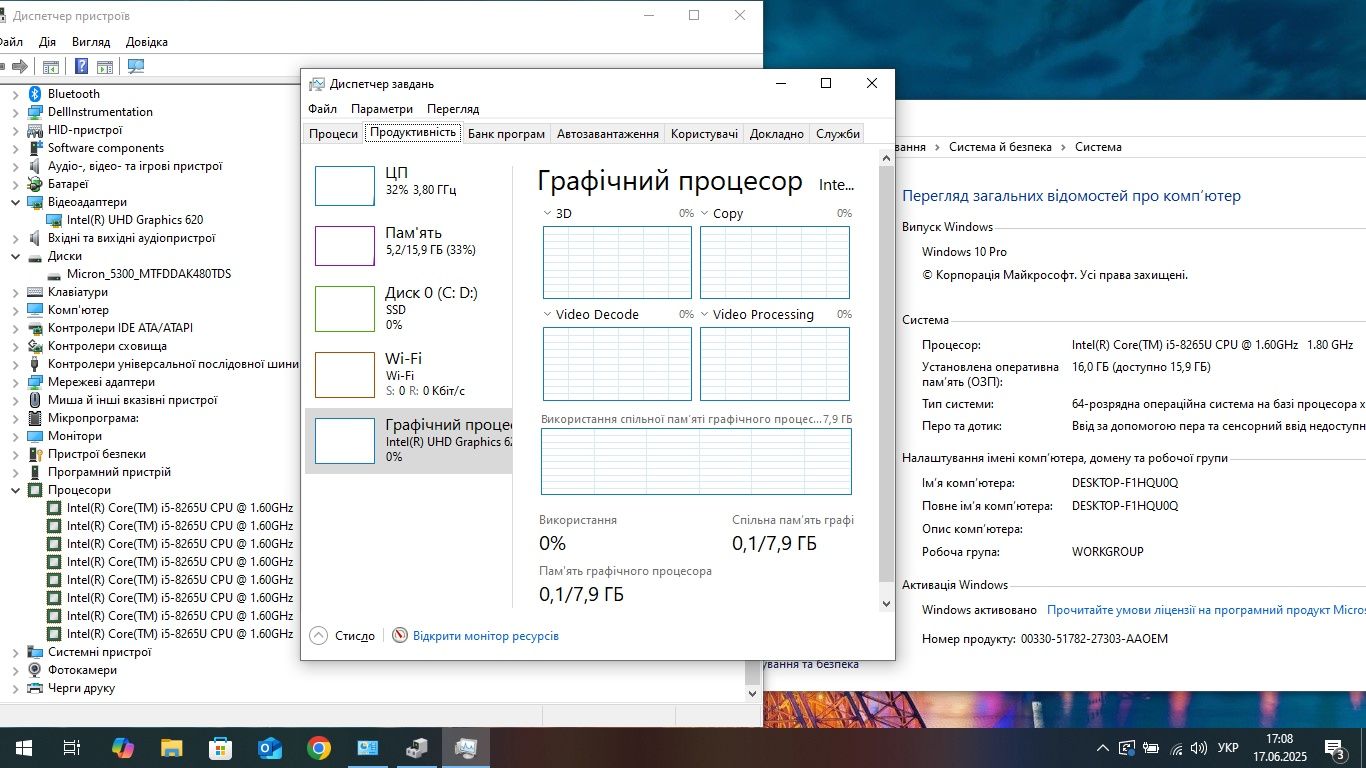
Task: Expand the Системні пристрої category
Action: [15, 652]
